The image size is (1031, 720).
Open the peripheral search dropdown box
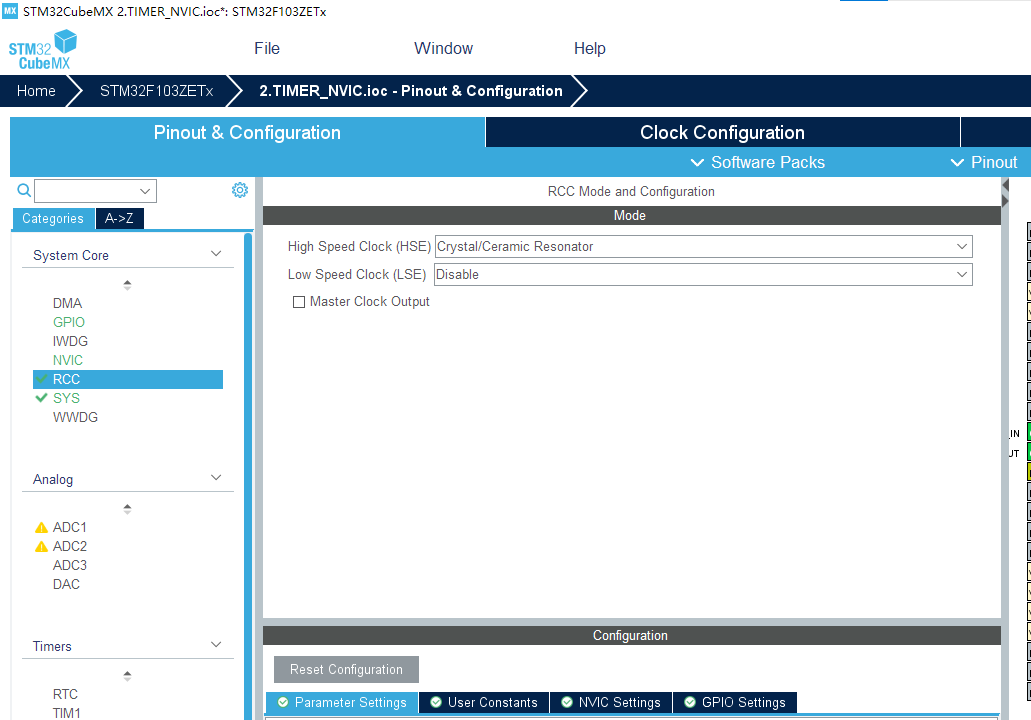tap(95, 191)
